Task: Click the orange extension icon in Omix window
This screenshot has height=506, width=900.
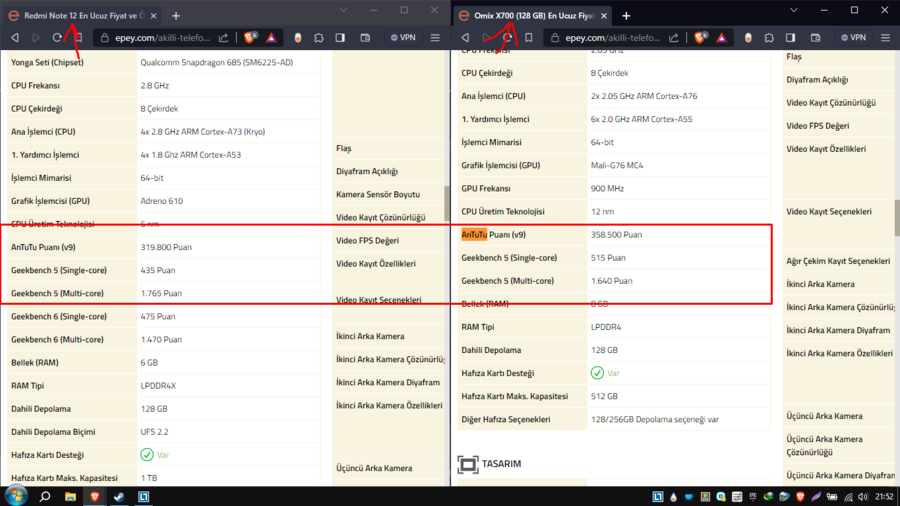Action: pyautogui.click(x=748, y=38)
